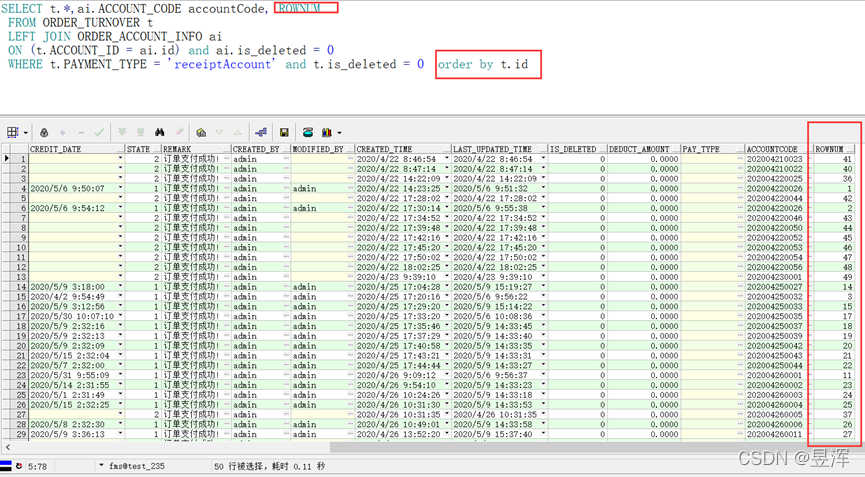This screenshot has height=477, width=865.
Task: Click the left arrow of the horizontal scrollbar
Action: (x=7, y=447)
